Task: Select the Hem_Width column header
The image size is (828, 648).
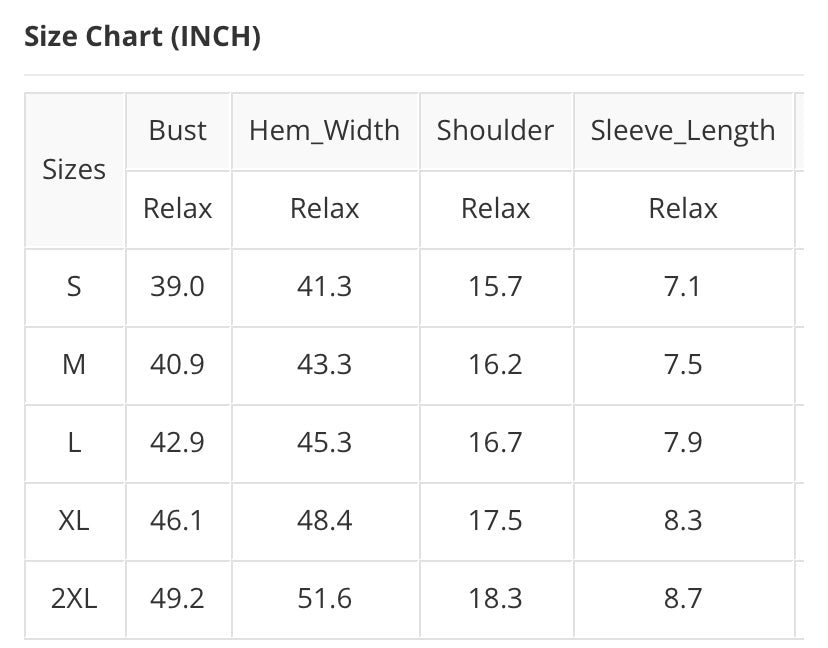Action: coord(324,131)
